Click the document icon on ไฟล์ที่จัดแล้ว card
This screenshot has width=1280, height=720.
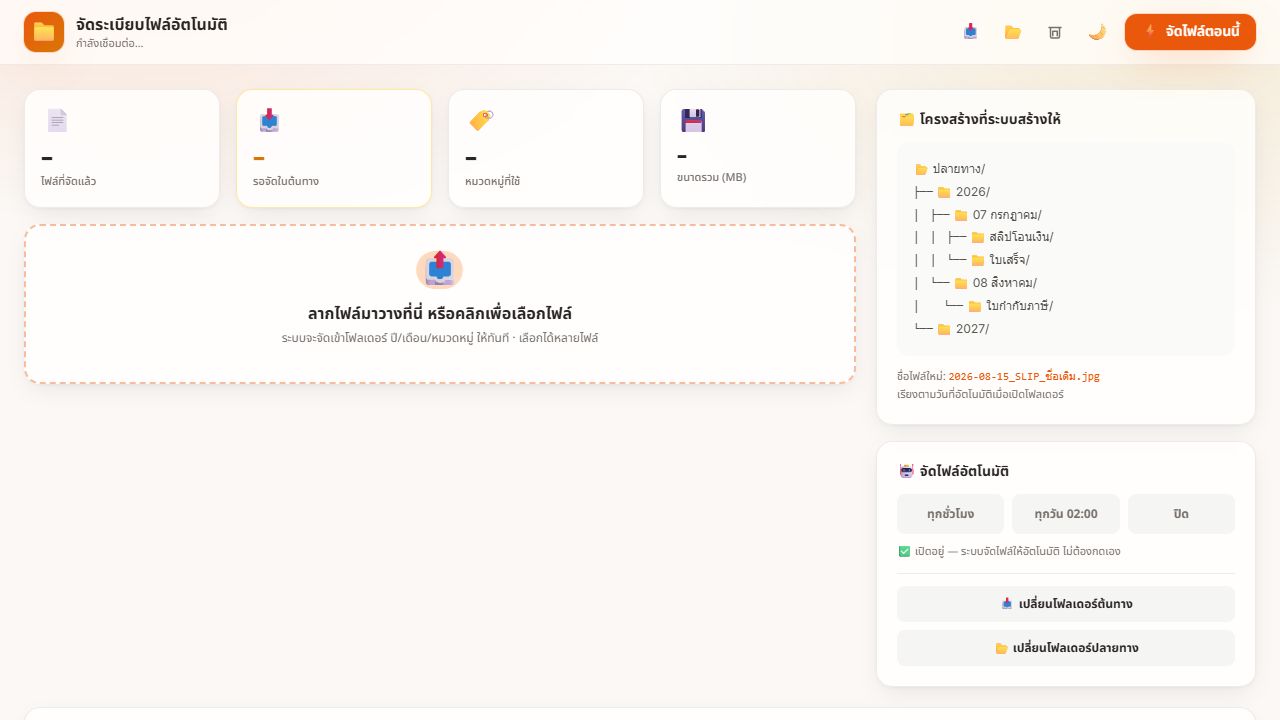coord(57,121)
